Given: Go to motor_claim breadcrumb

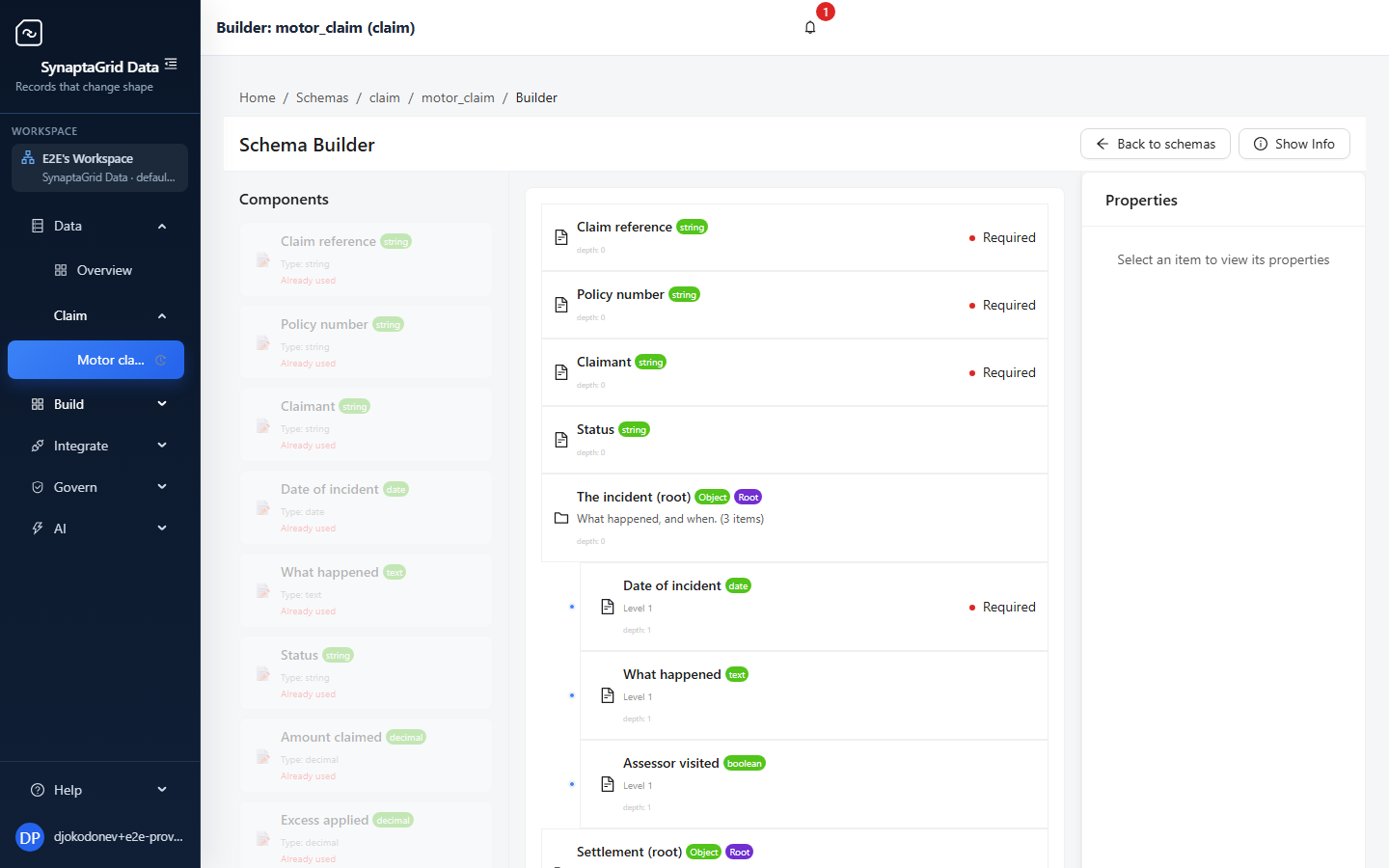Looking at the screenshot, I should [458, 97].
